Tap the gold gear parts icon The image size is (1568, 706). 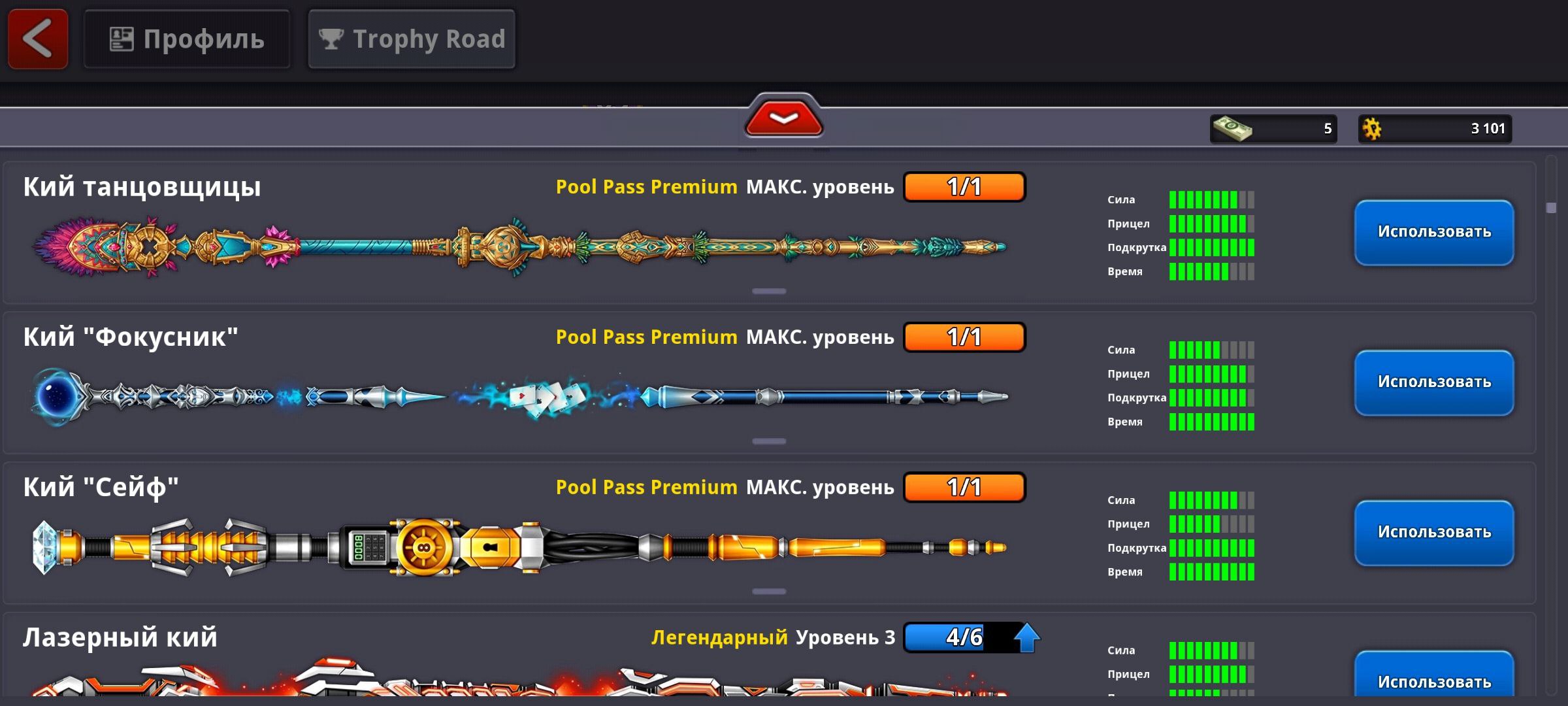1372,129
